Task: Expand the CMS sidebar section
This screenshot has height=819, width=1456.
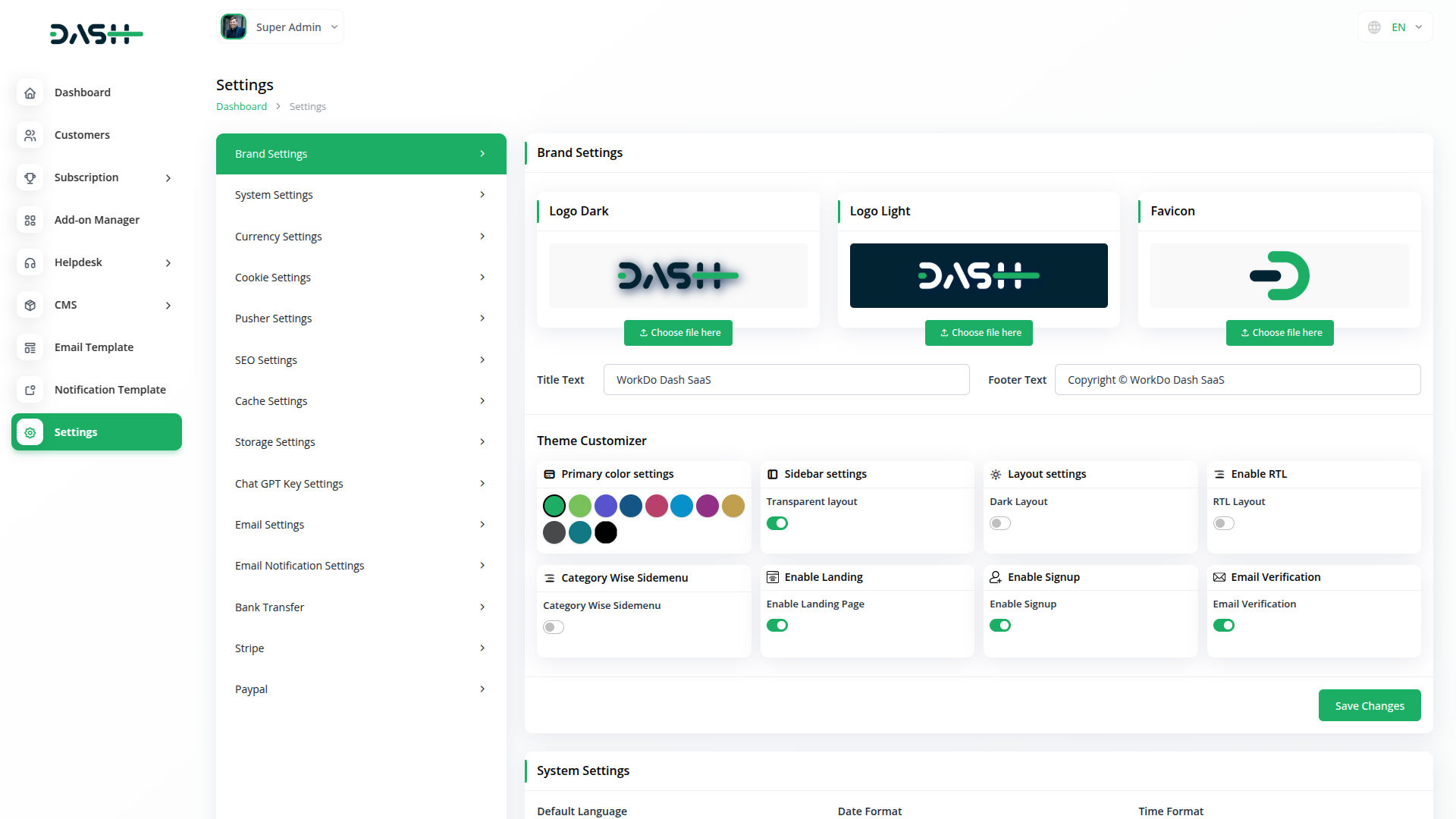Action: click(168, 305)
